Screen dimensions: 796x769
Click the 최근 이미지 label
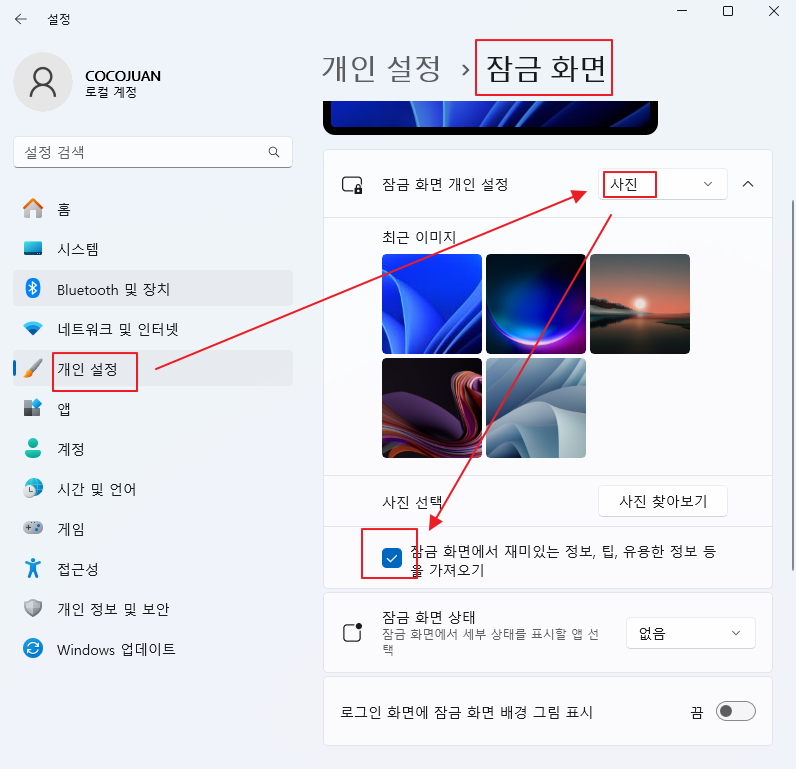[419, 237]
